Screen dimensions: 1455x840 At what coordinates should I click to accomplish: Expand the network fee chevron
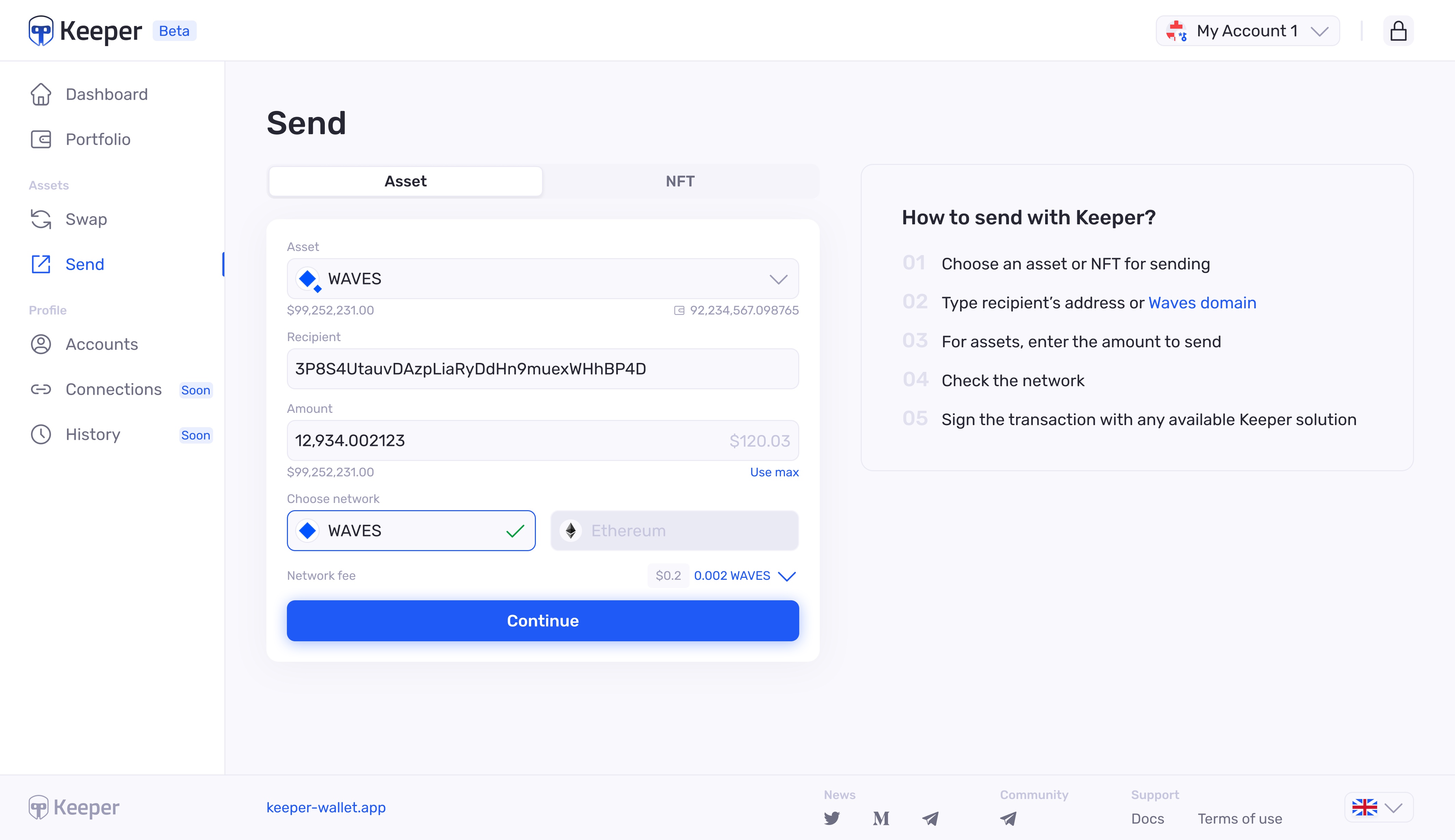coord(786,576)
